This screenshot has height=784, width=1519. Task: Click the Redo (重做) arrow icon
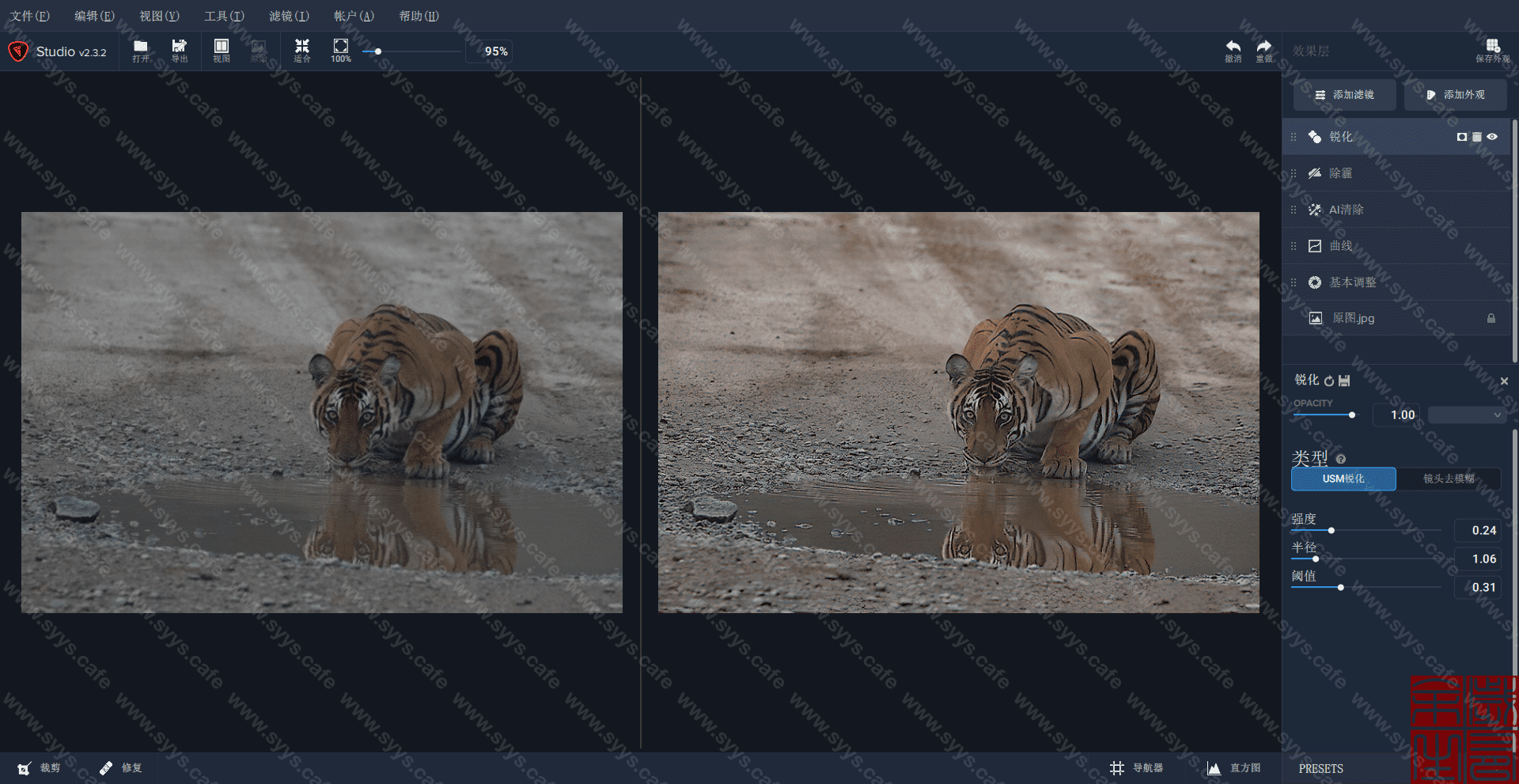pos(1264,50)
